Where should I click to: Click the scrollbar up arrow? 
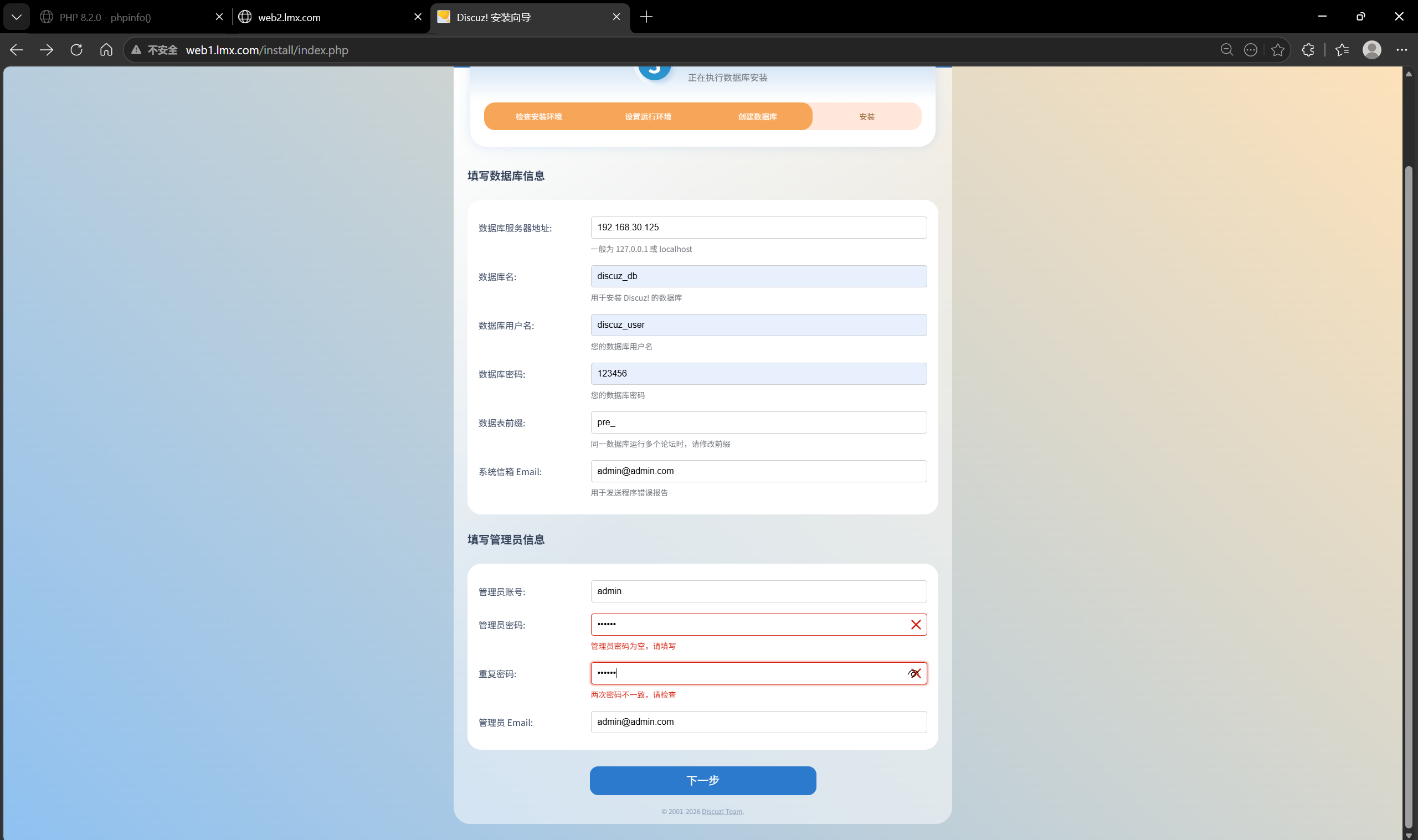[x=1409, y=74]
